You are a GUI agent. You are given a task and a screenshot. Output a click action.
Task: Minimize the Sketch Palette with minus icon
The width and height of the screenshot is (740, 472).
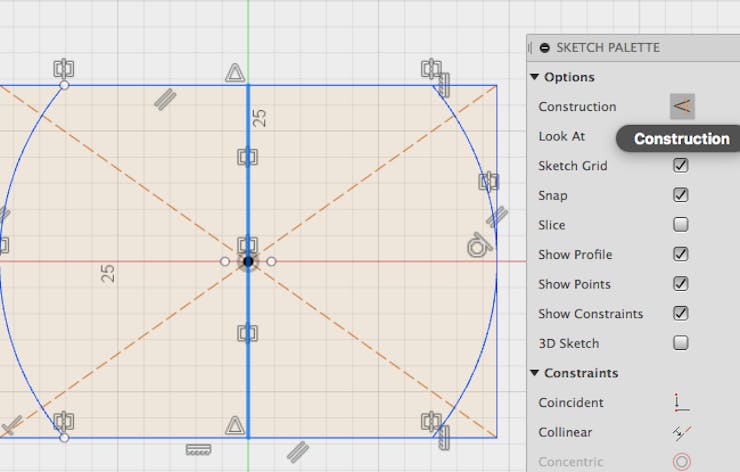tap(545, 48)
